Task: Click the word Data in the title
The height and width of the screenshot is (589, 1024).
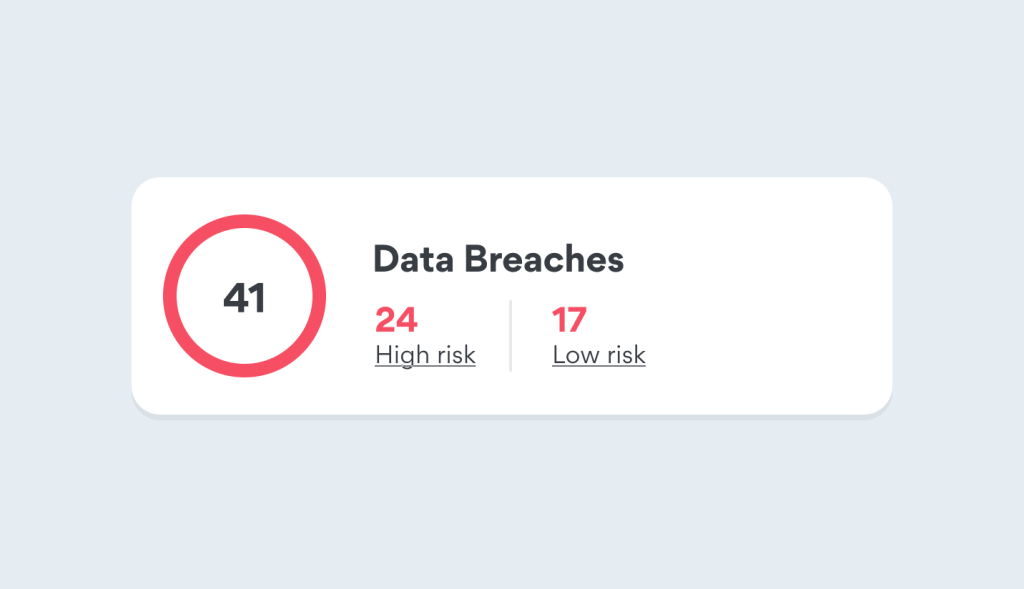Action: [413, 259]
